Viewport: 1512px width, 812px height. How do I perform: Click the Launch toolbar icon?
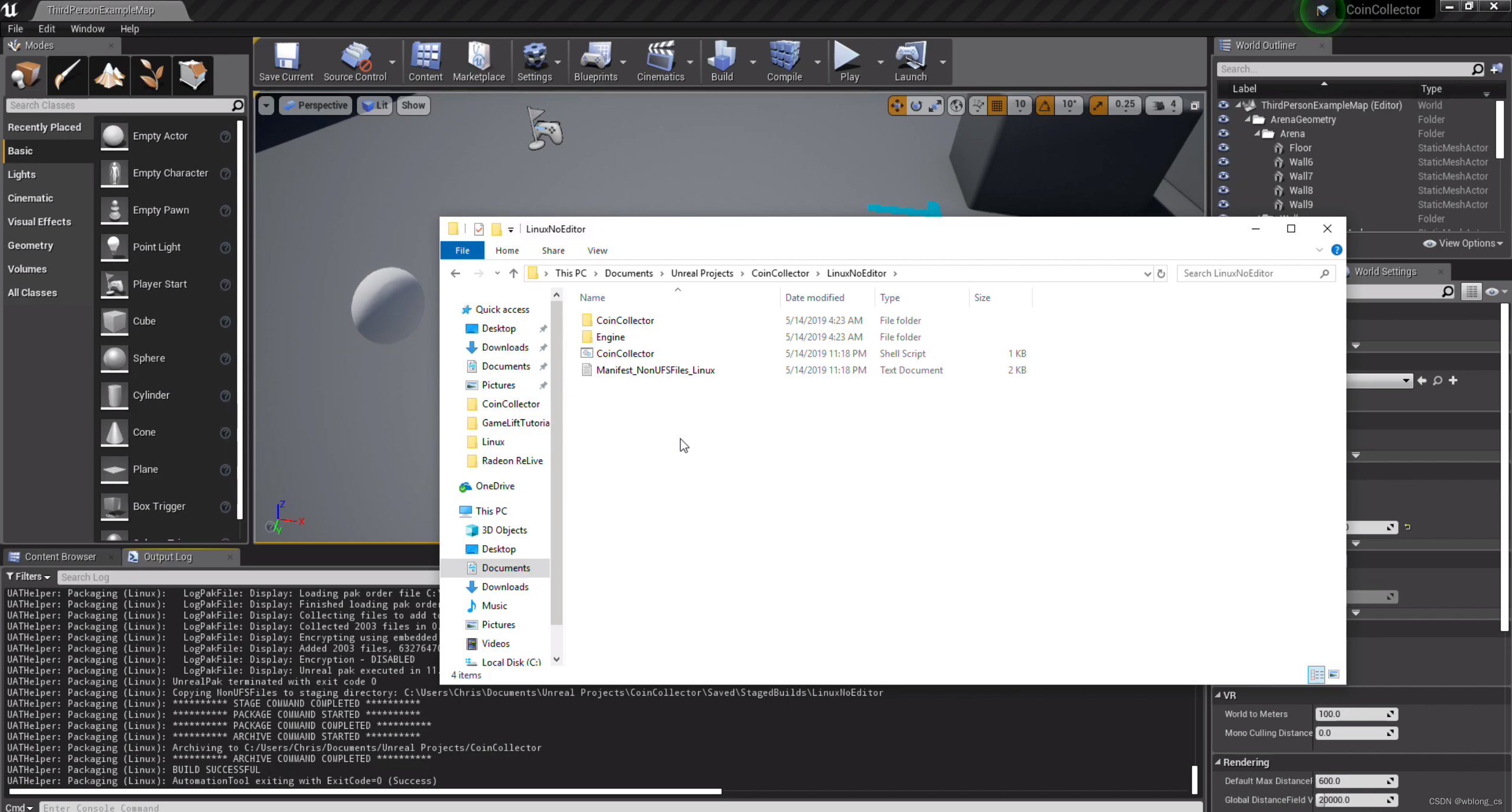[911, 61]
